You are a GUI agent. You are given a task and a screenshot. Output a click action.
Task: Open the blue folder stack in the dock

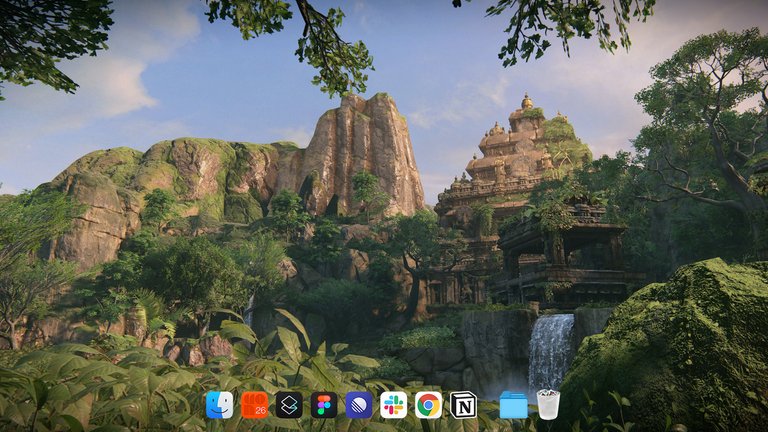click(x=513, y=405)
